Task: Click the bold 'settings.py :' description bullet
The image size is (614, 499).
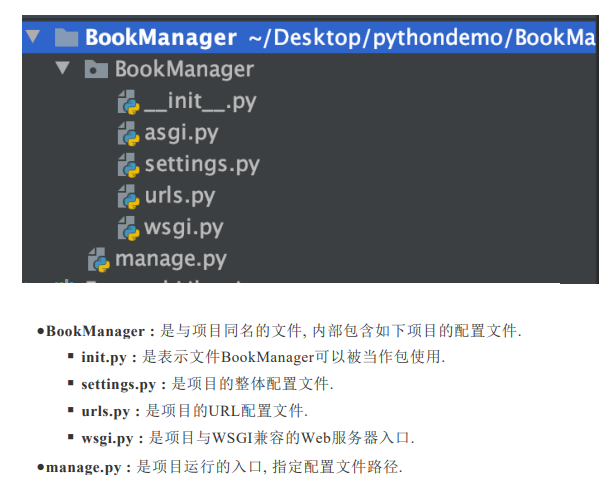Action: [124, 385]
